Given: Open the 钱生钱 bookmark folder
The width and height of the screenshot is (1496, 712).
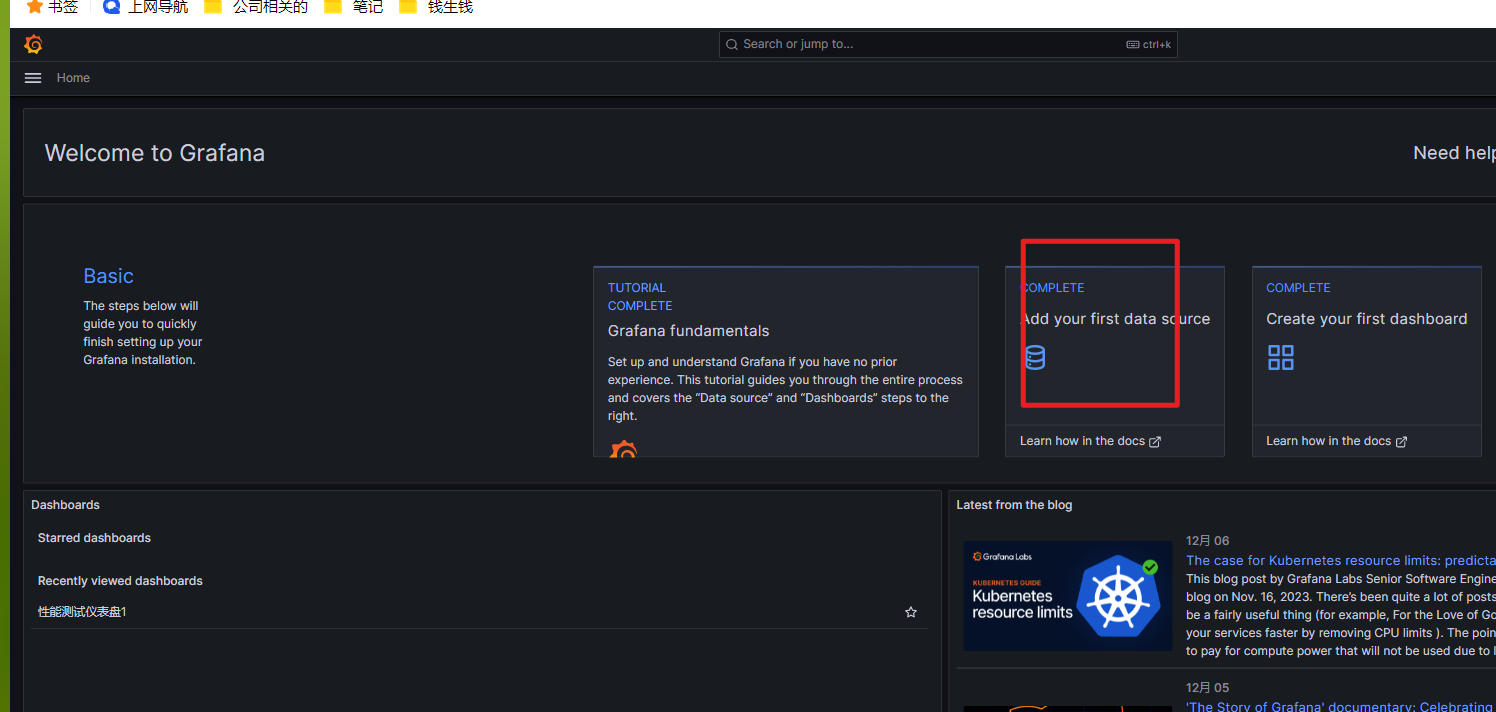Looking at the screenshot, I should point(436,7).
